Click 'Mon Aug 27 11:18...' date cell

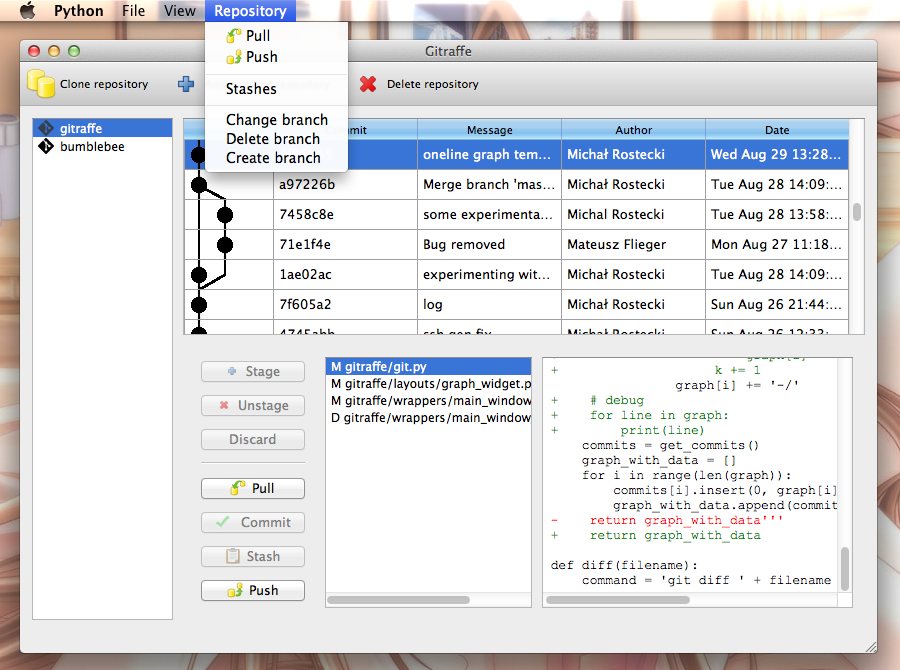777,245
